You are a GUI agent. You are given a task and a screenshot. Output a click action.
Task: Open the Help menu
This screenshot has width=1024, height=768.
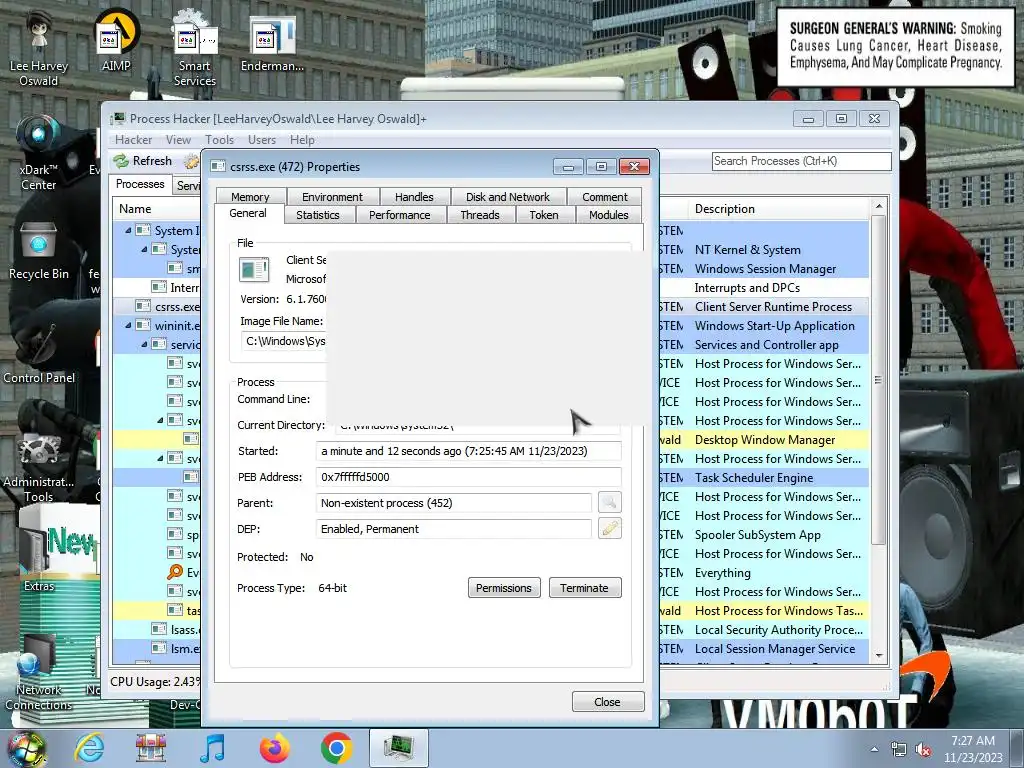(x=302, y=140)
